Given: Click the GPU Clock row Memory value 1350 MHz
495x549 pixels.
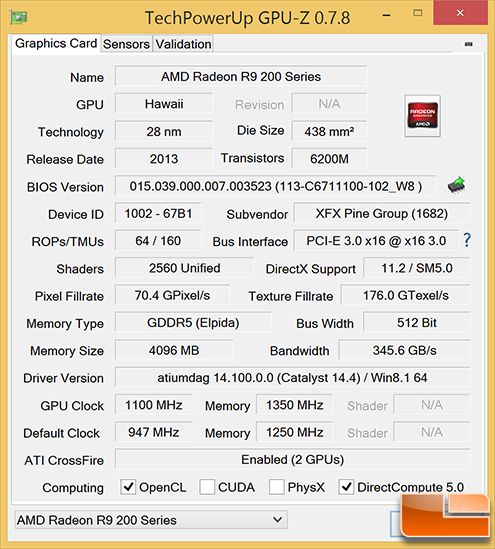Looking at the screenshot, I should 295,405.
